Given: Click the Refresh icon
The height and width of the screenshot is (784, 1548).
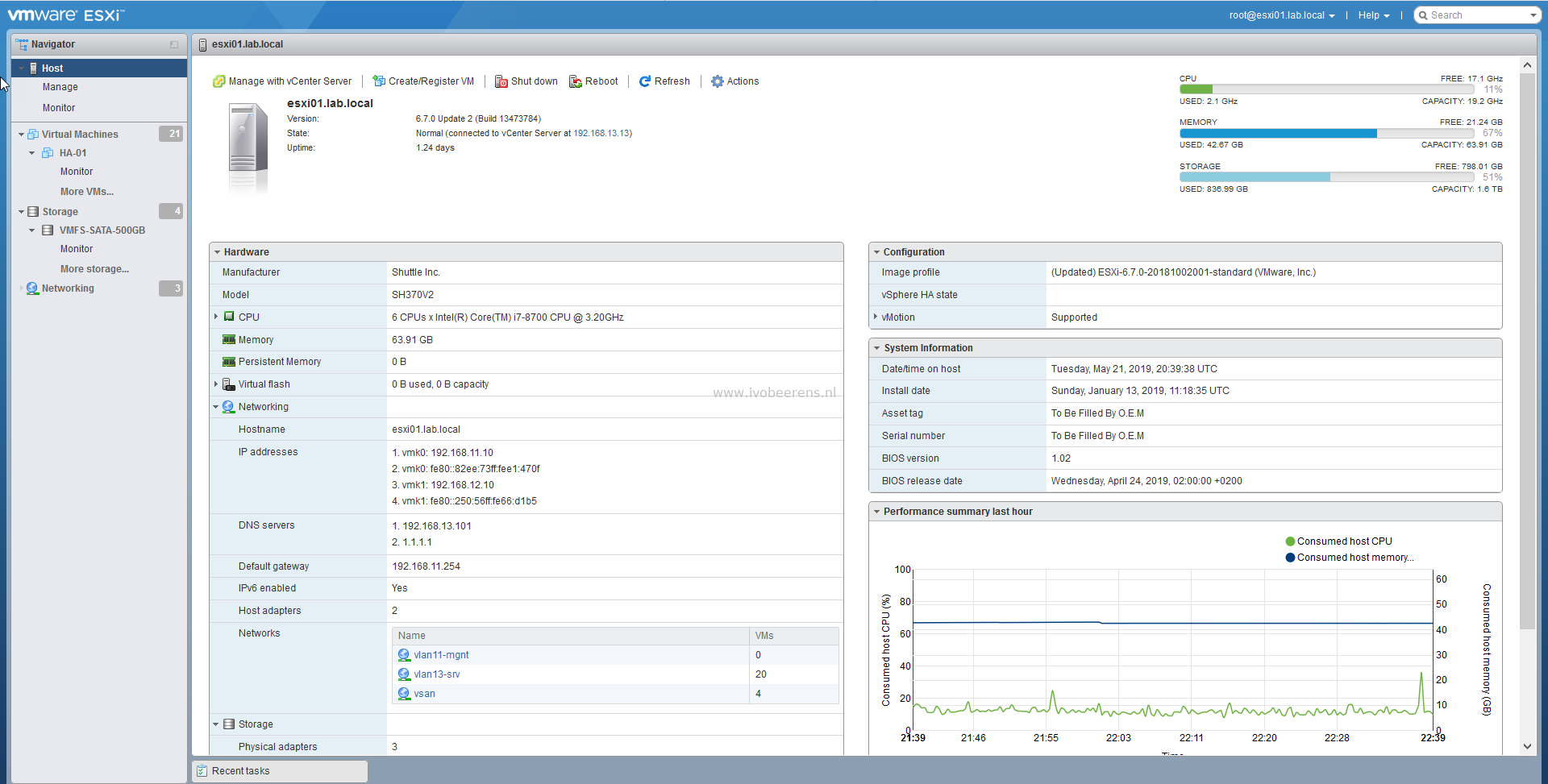Looking at the screenshot, I should point(645,81).
